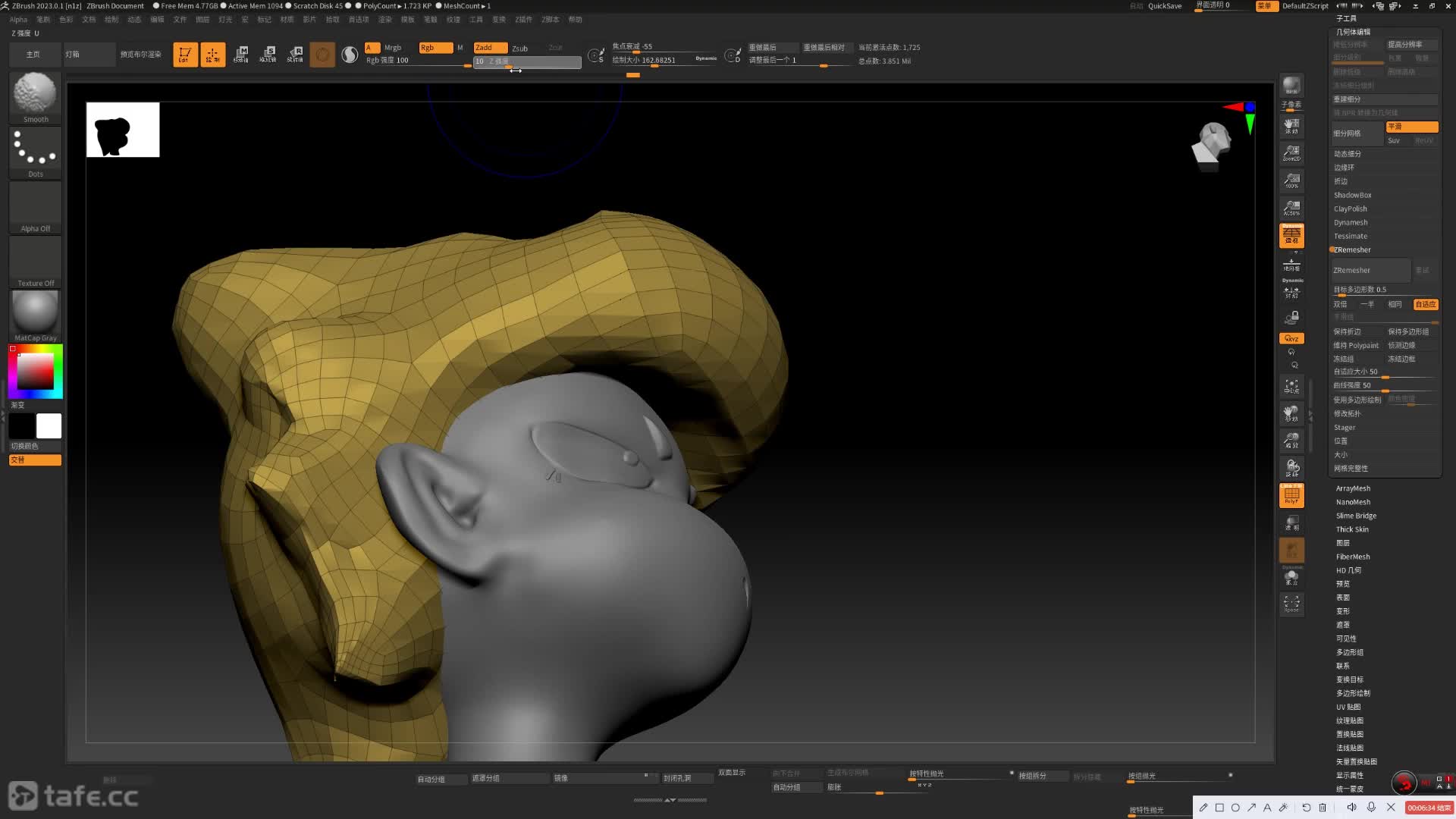Click the AC50% half size icon
This screenshot has height=819, width=1456.
[x=1291, y=208]
